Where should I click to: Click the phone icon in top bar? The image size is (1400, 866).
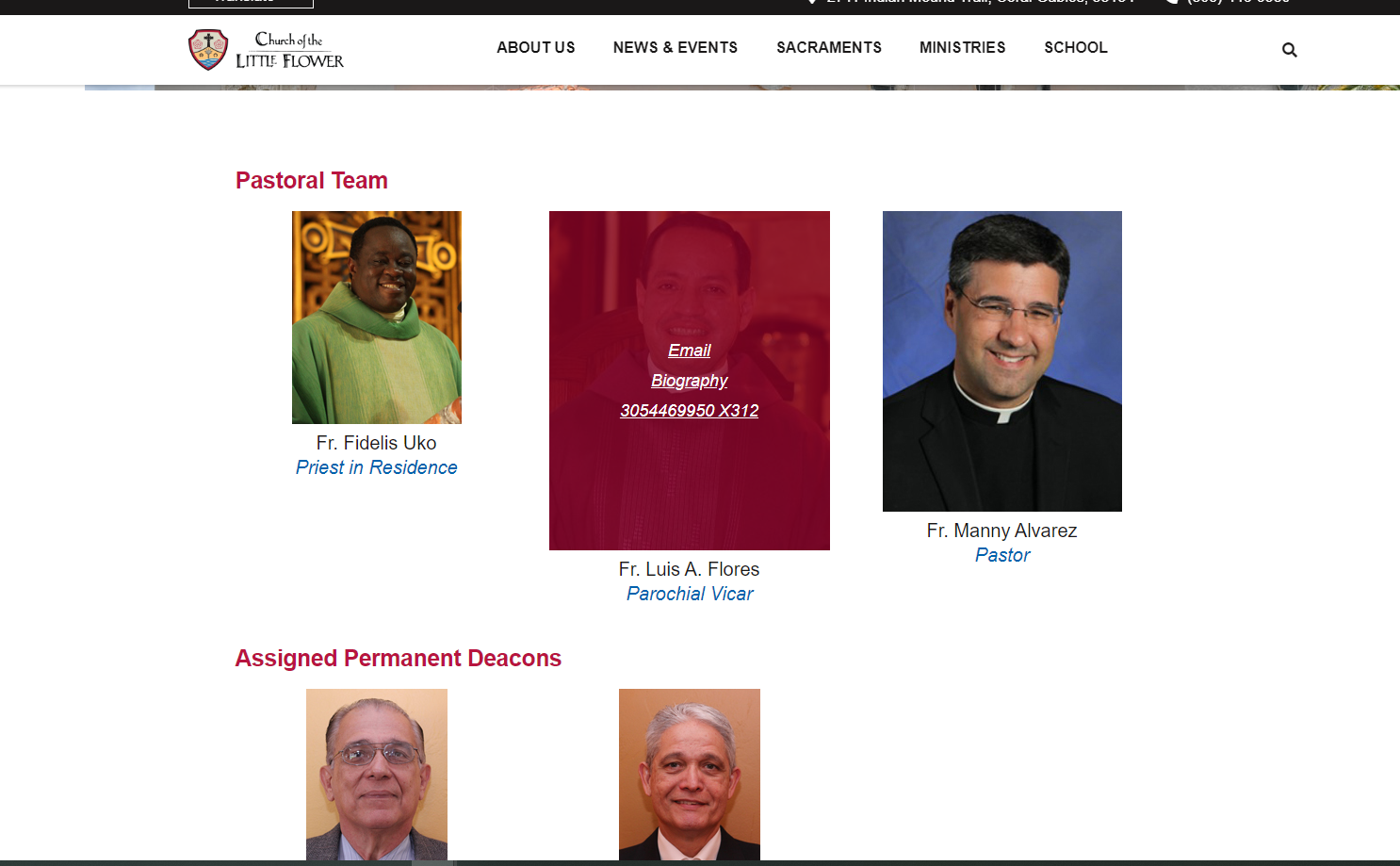click(x=1171, y=2)
